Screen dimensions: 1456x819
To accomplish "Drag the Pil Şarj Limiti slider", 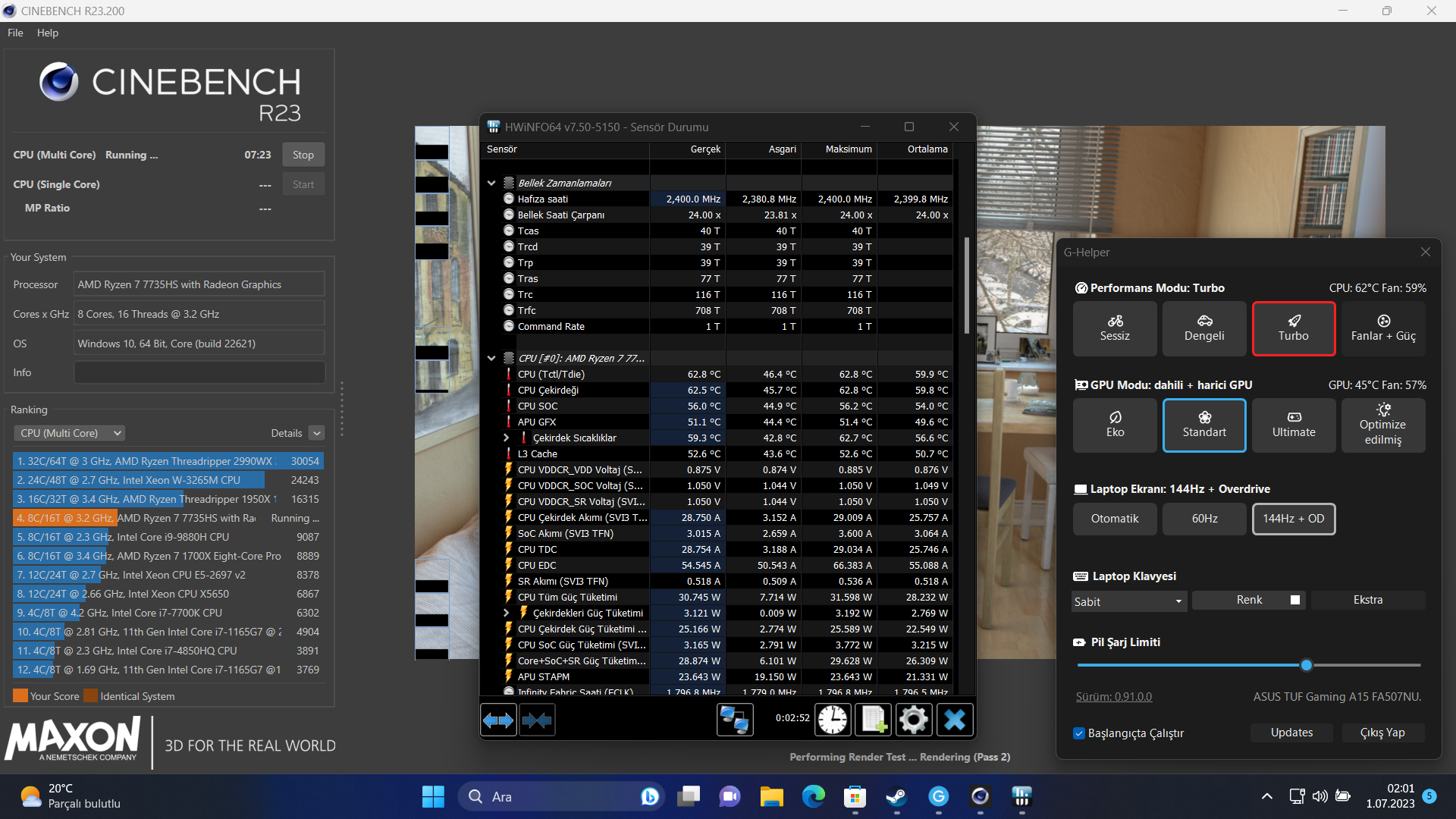I will click(1307, 665).
